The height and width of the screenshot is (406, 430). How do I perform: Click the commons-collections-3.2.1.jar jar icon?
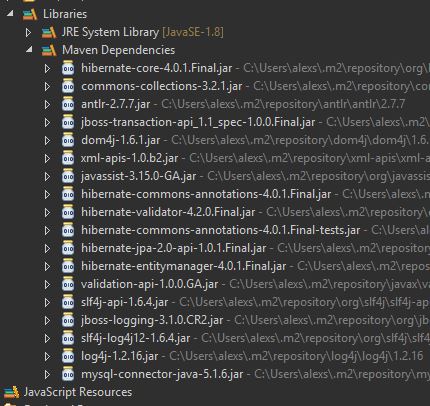click(x=68, y=86)
